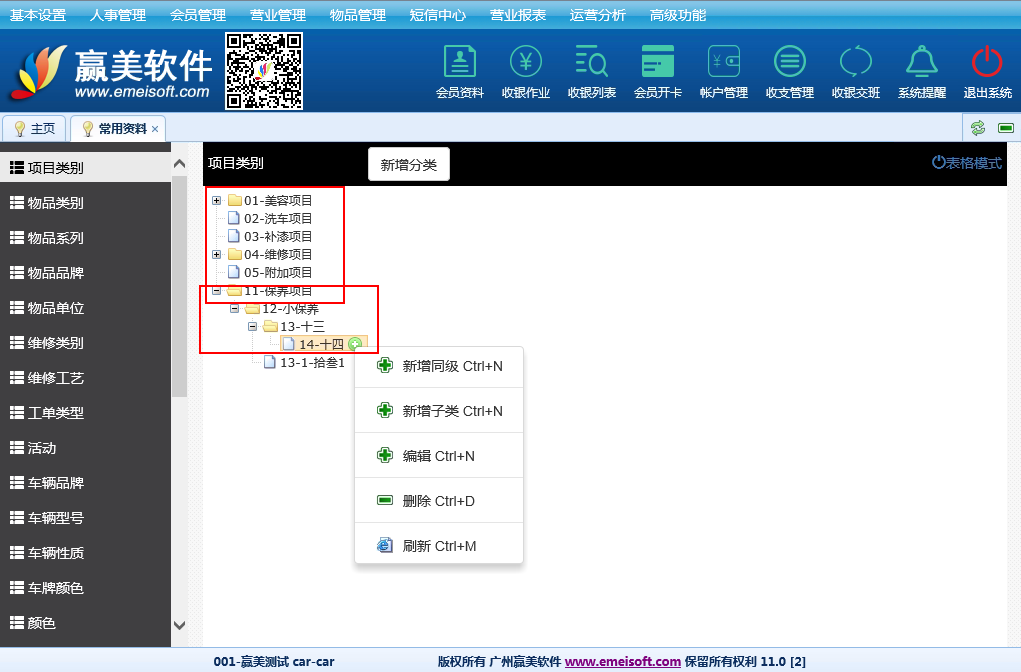Select 删除 in the context menu

440,501
